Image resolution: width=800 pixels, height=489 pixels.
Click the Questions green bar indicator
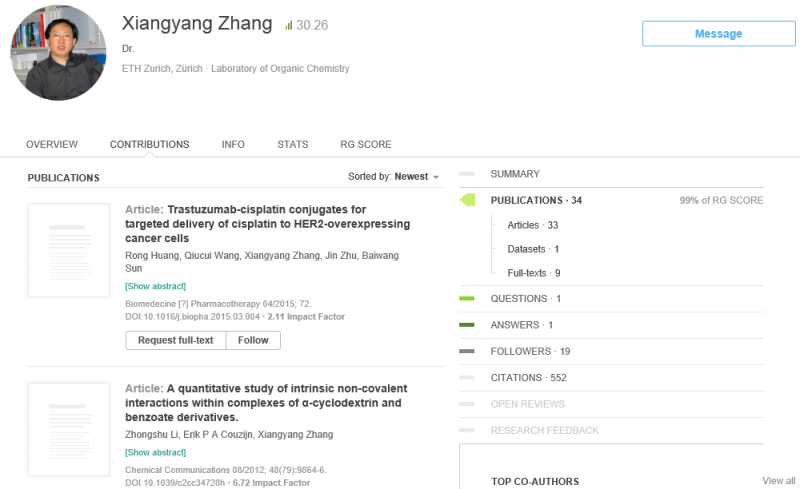[466, 299]
